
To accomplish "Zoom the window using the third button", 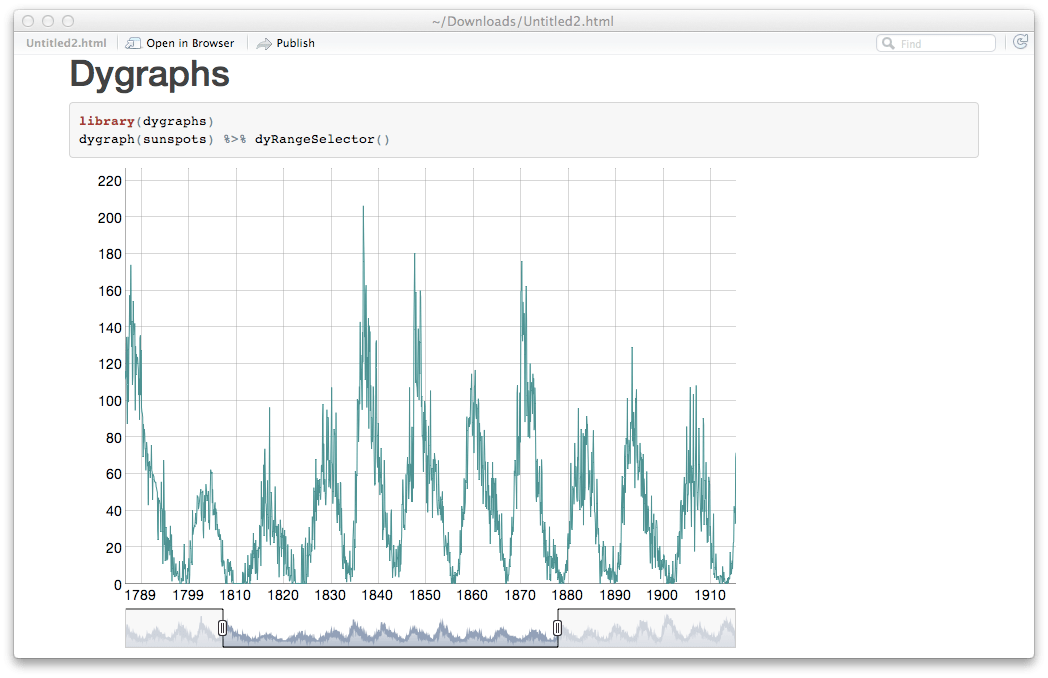I will [68, 21].
